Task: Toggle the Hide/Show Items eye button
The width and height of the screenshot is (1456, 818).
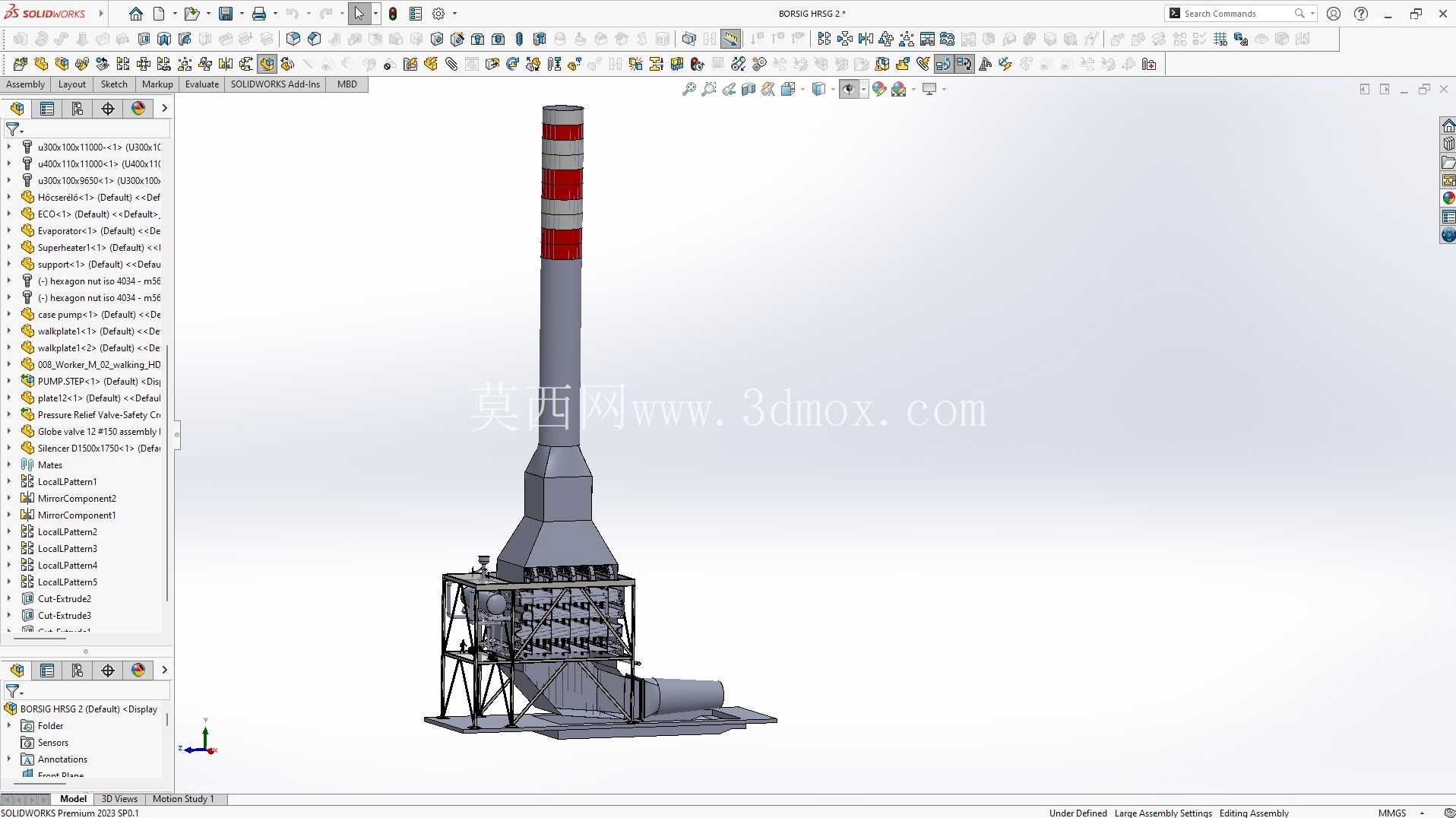Action: coord(849,90)
